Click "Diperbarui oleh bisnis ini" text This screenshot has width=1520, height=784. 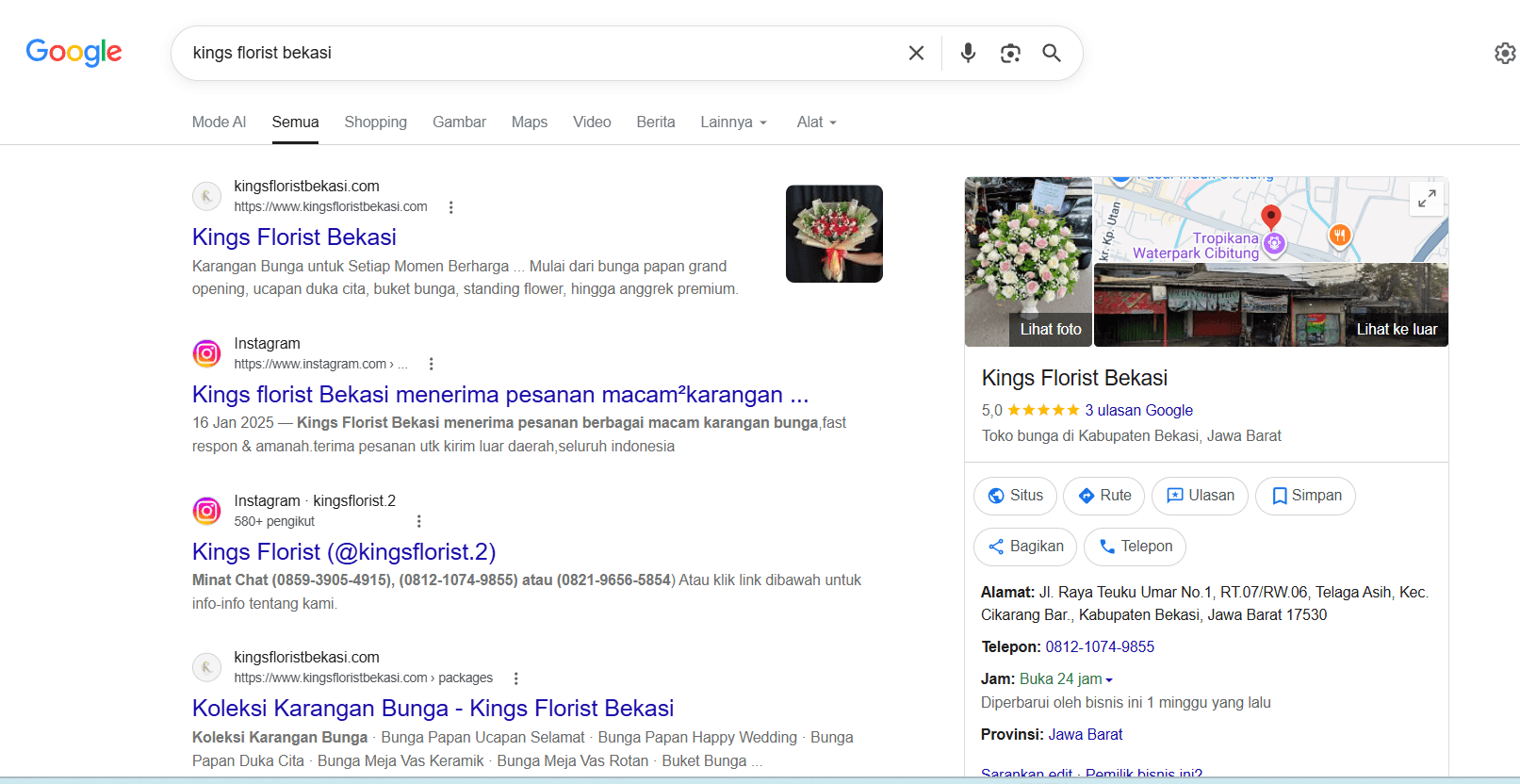tap(1126, 703)
